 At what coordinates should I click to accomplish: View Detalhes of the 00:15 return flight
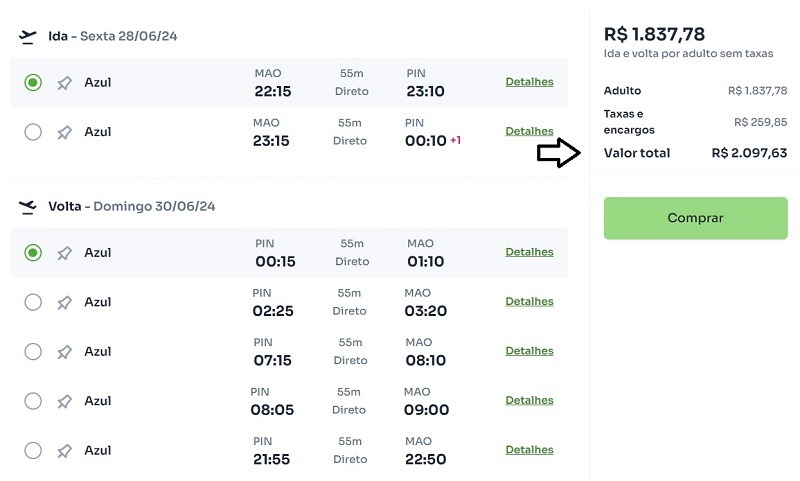pos(529,252)
